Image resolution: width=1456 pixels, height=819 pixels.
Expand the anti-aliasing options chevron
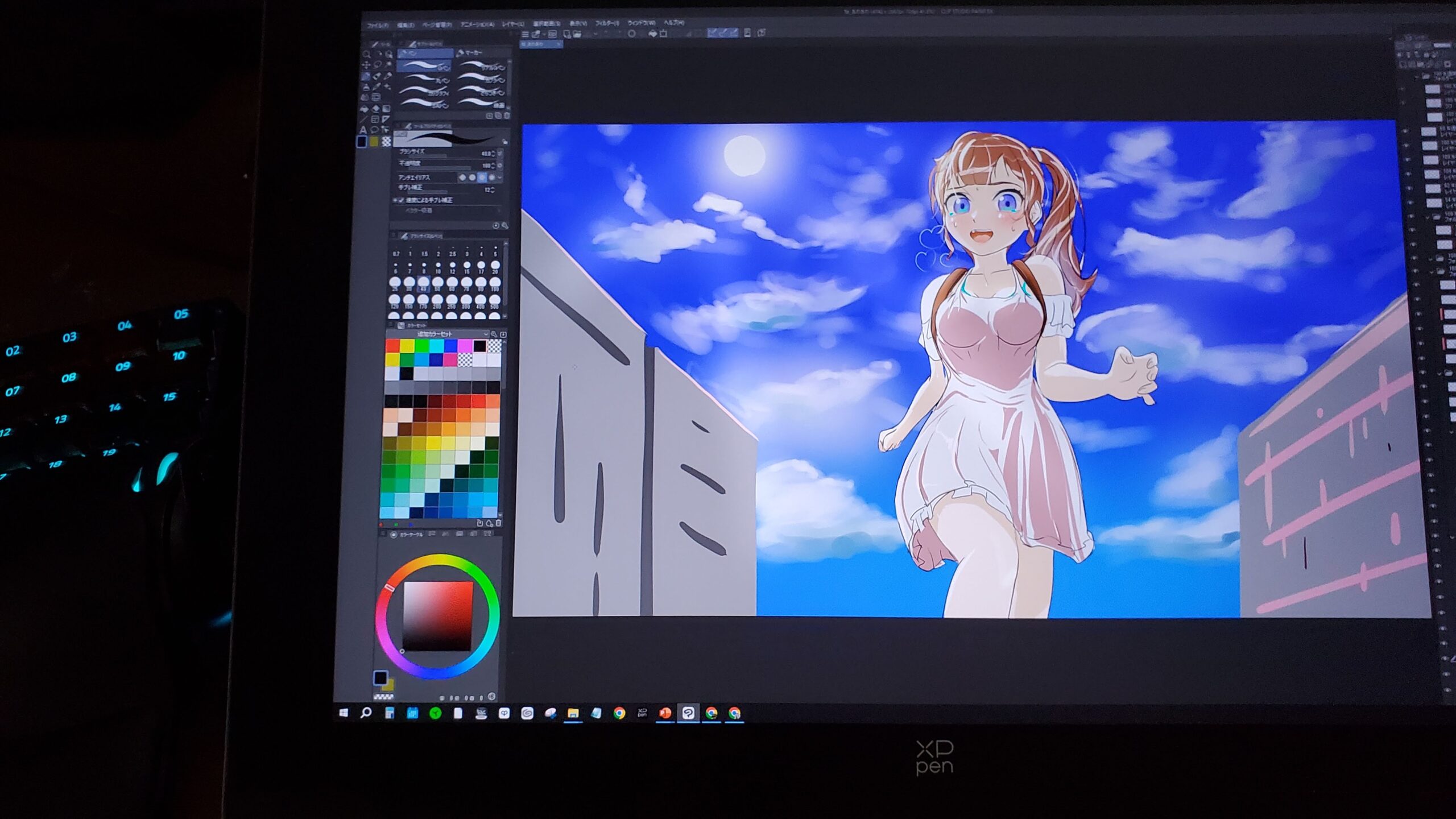point(500,177)
